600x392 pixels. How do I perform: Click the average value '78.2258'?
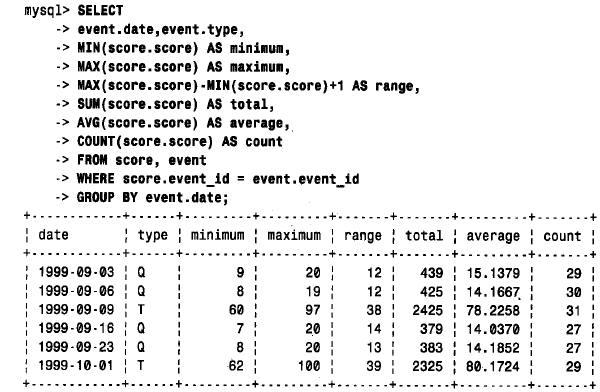(x=493, y=310)
